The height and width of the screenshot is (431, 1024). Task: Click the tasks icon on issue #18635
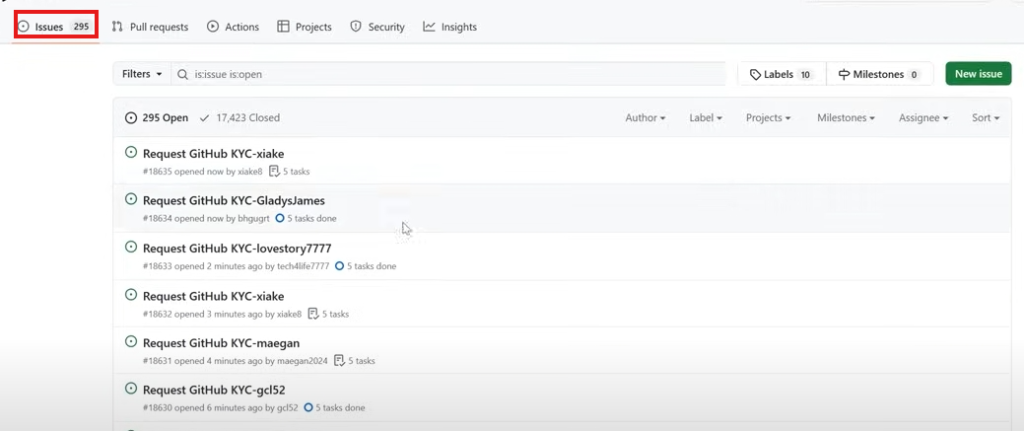(275, 172)
